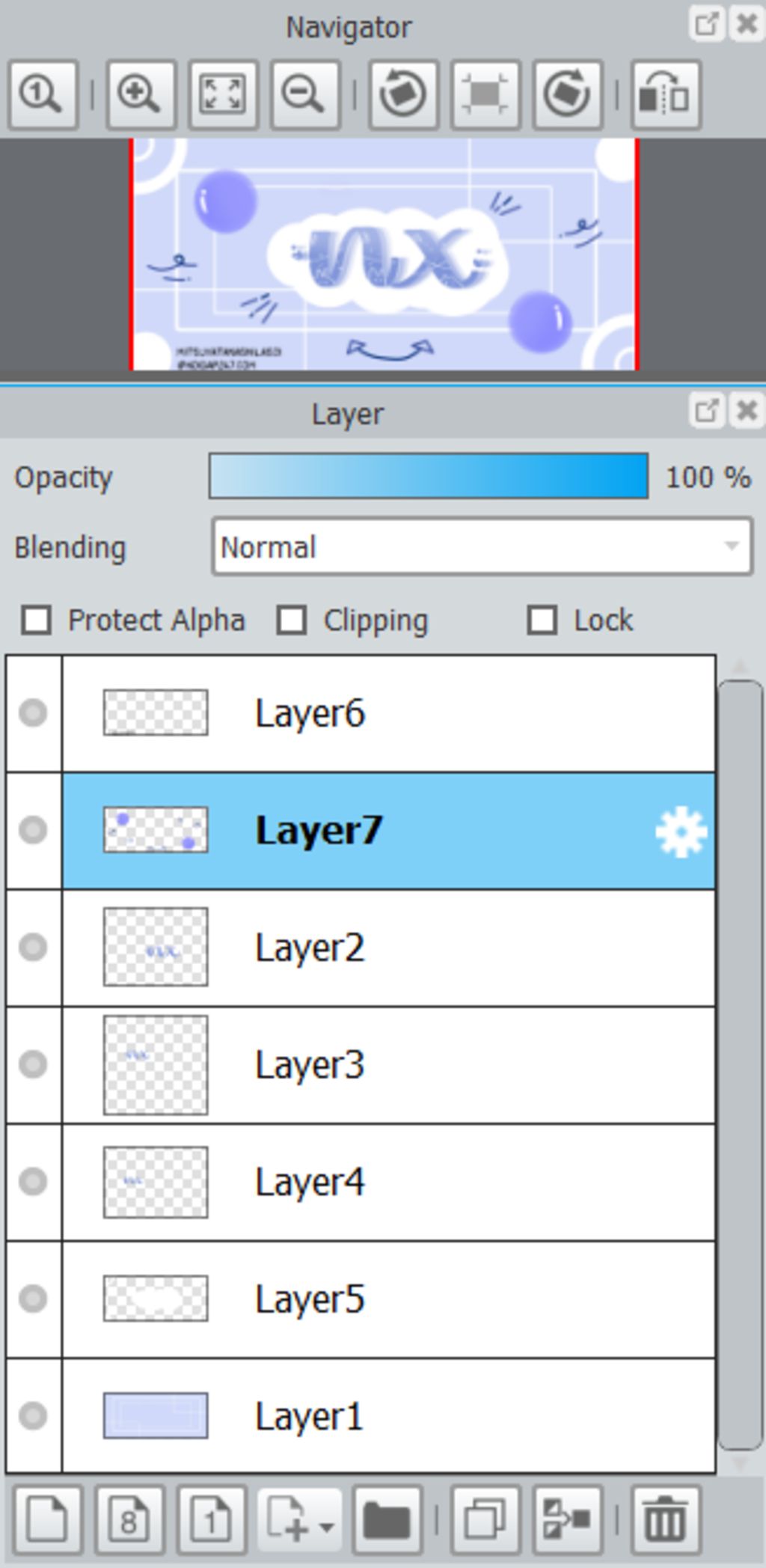Open Layer7 settings gear
The width and height of the screenshot is (766, 1568).
click(x=681, y=832)
